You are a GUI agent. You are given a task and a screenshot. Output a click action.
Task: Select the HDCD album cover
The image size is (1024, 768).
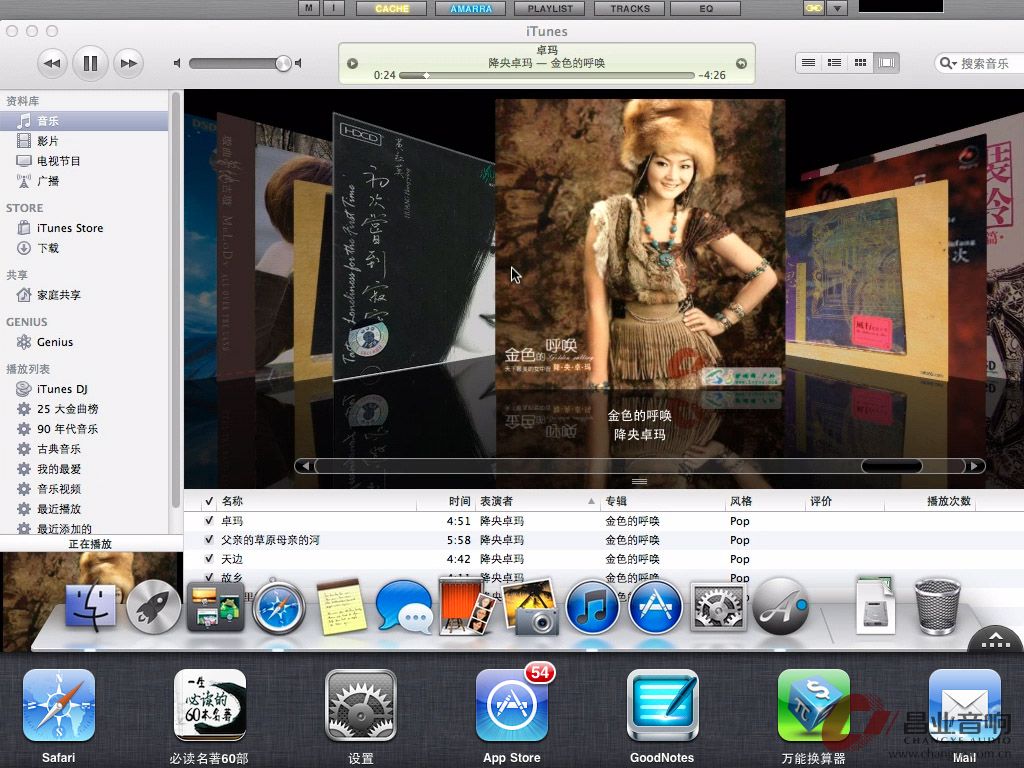tap(413, 249)
